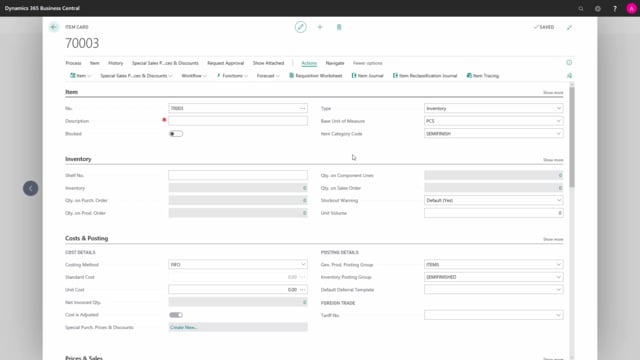Open Gen. Prod. Posting Group dropdown
The image size is (640, 360).
tap(558, 264)
